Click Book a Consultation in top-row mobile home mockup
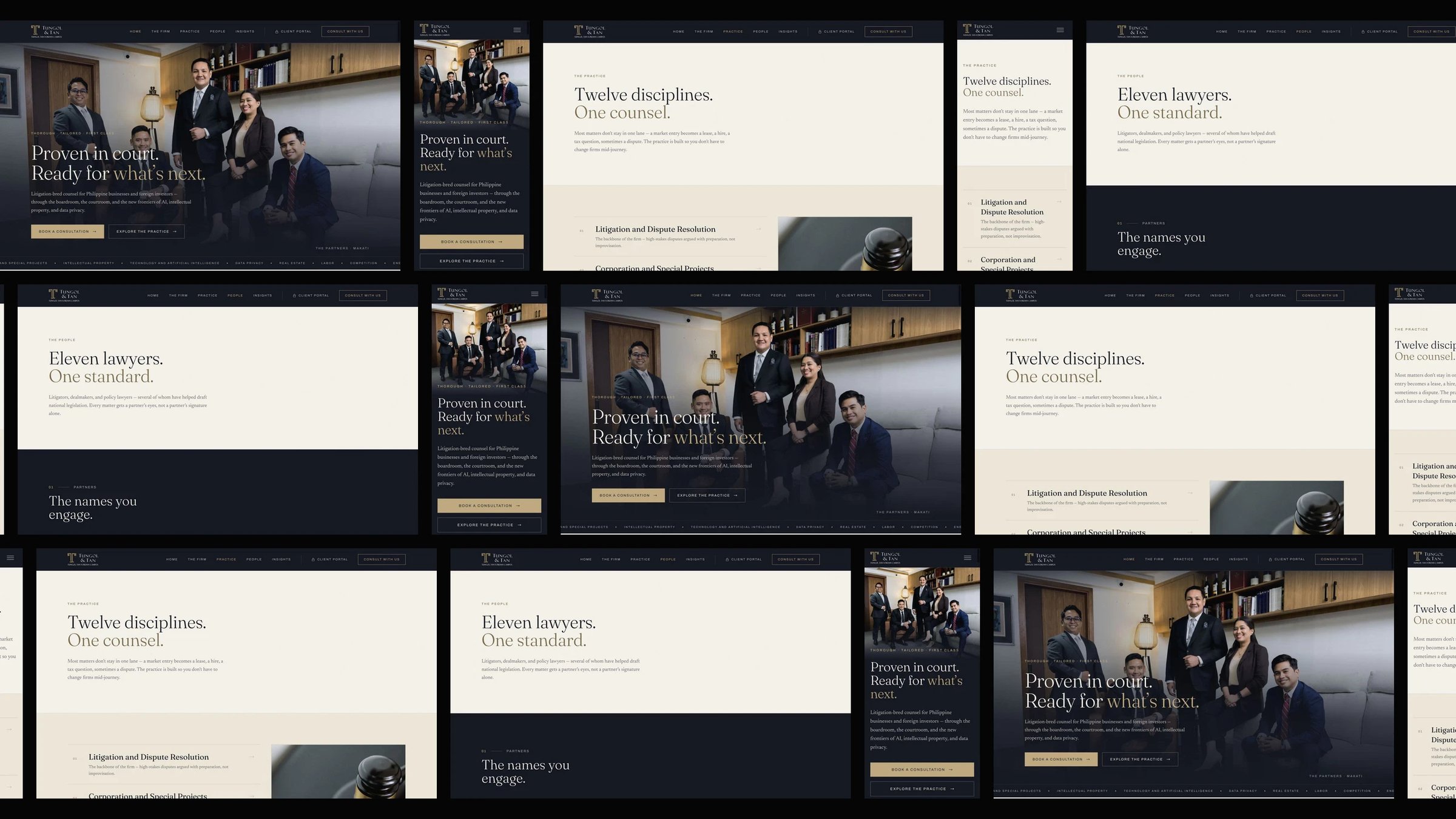Image resolution: width=1456 pixels, height=819 pixels. pyautogui.click(x=471, y=241)
